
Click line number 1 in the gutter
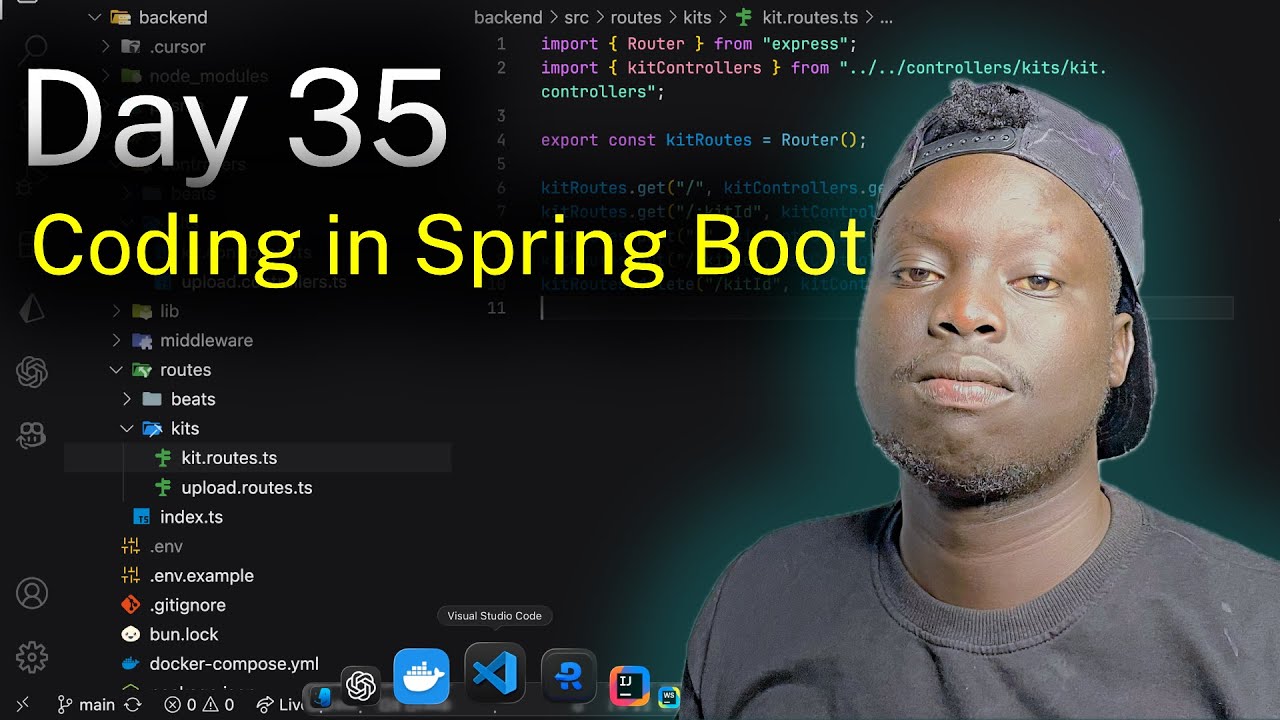coord(501,44)
